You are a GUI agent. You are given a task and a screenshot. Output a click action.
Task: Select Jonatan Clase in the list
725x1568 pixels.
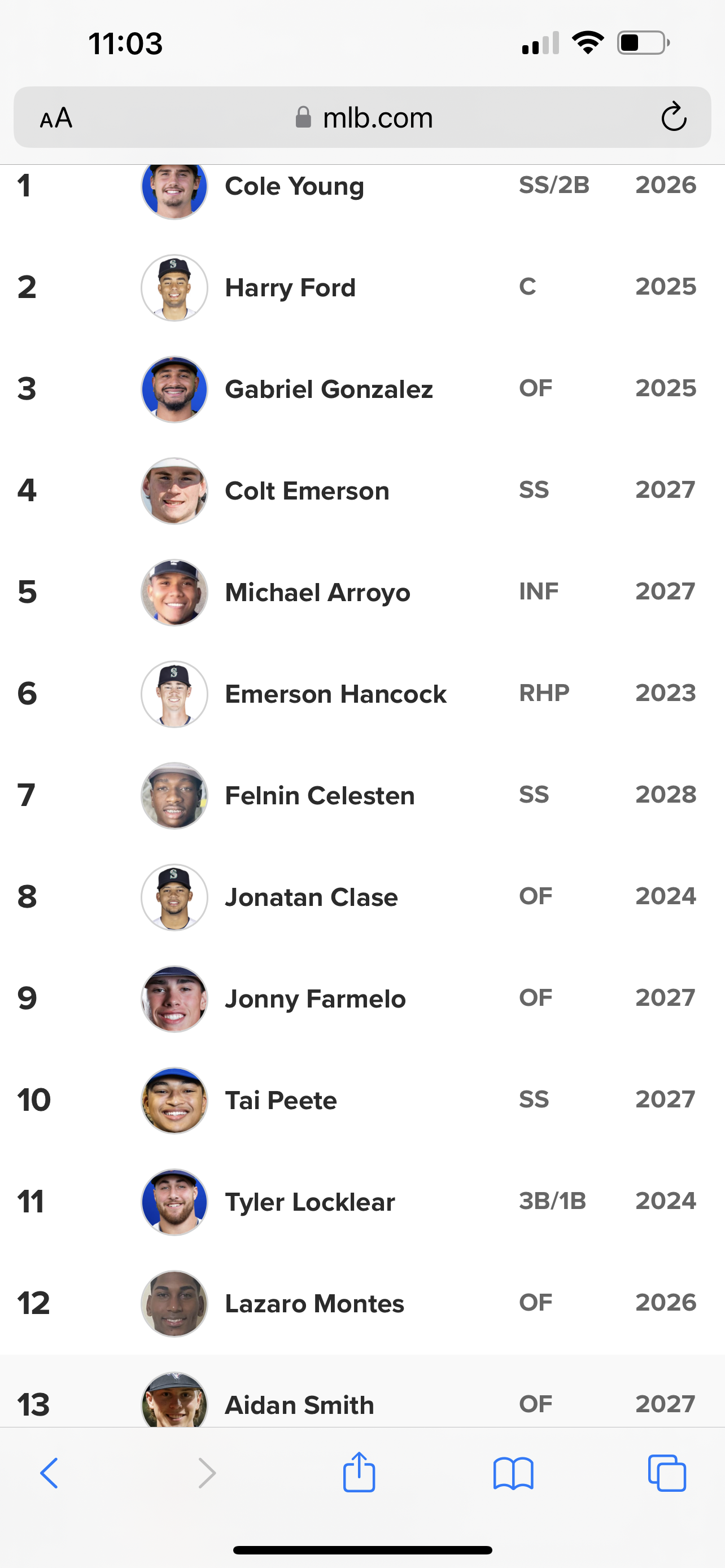[311, 898]
